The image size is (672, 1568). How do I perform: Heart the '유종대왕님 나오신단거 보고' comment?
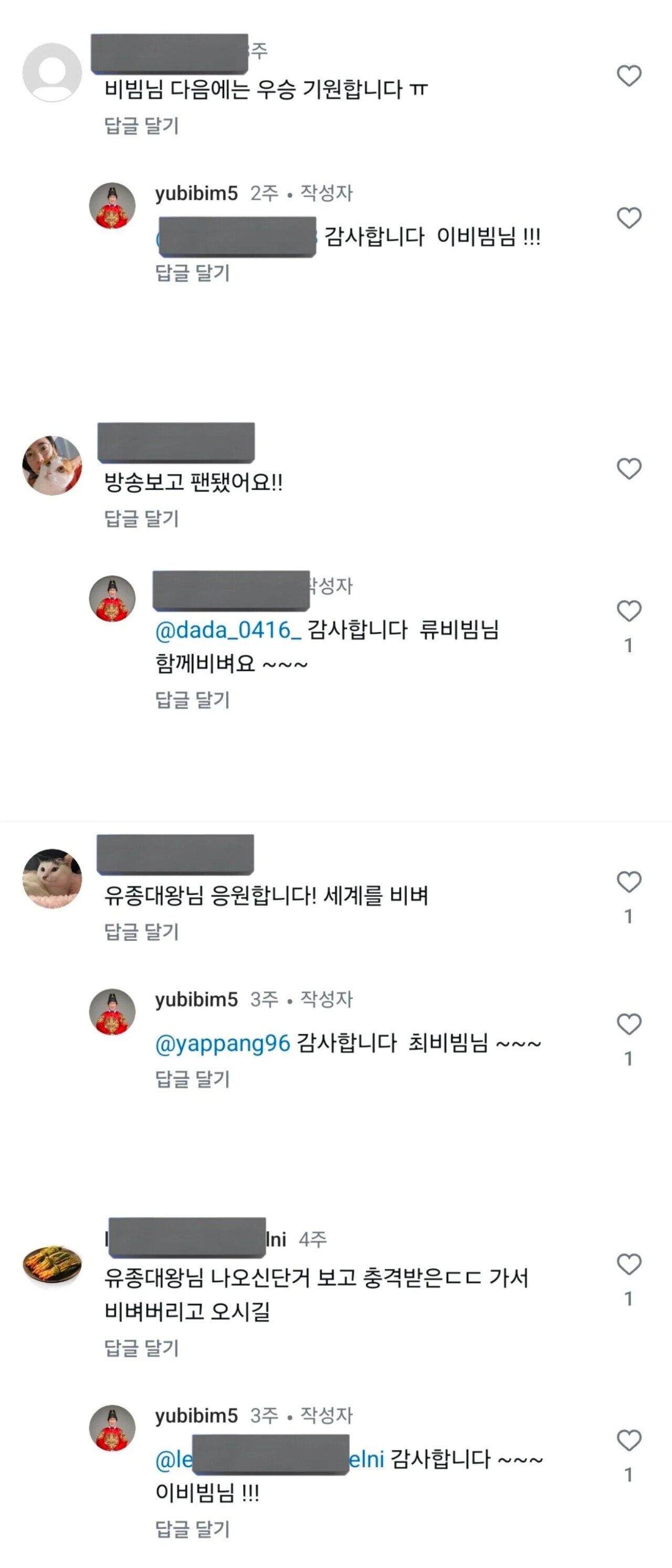pos(629,1264)
